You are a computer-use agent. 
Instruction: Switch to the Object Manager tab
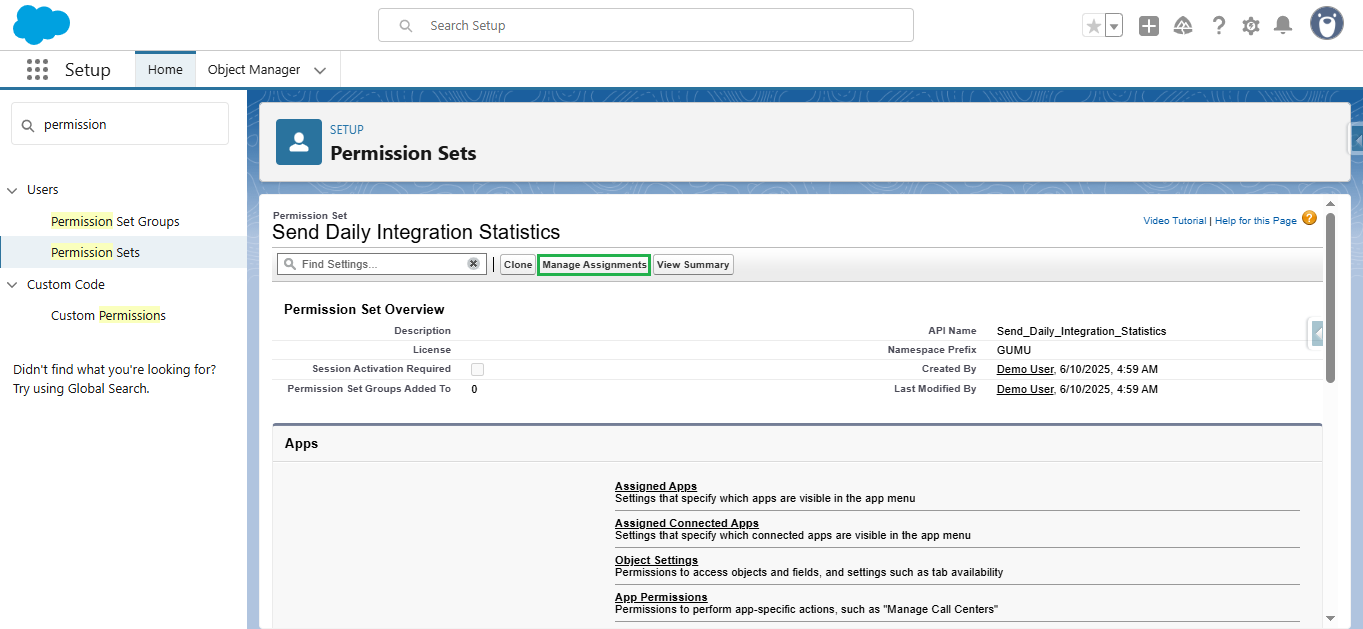(x=254, y=70)
